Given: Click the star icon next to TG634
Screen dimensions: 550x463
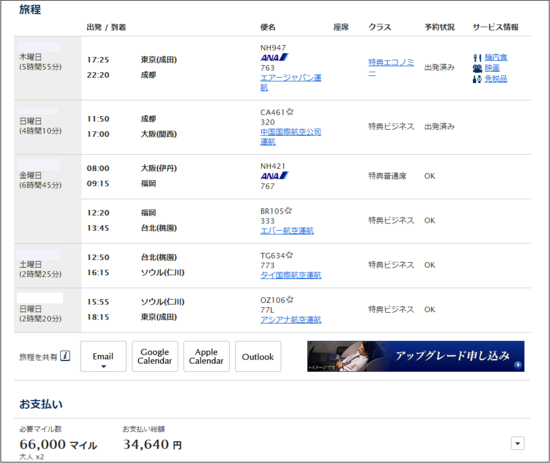Looking at the screenshot, I should tap(289, 255).
